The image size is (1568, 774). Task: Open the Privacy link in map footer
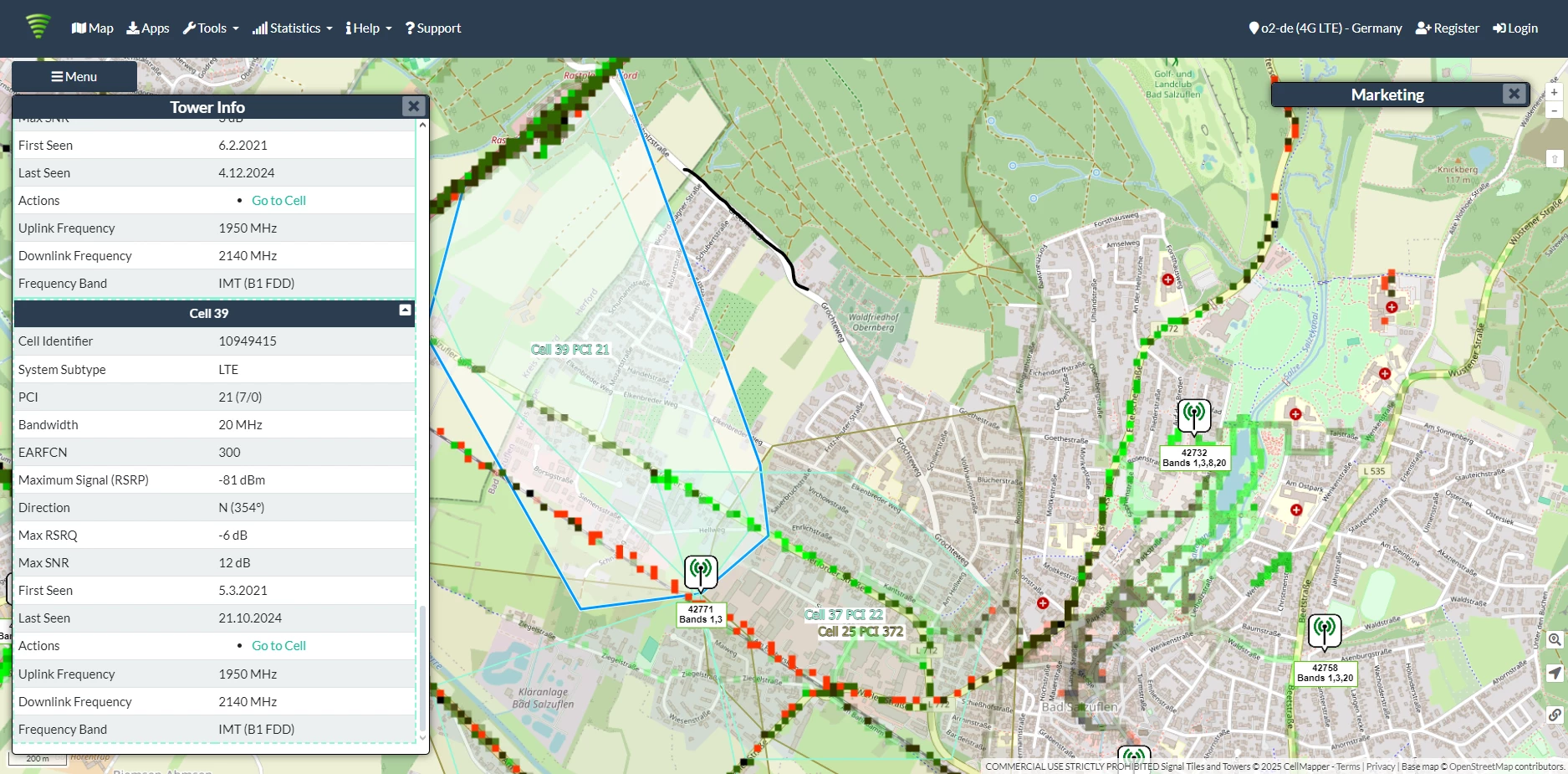1381,766
